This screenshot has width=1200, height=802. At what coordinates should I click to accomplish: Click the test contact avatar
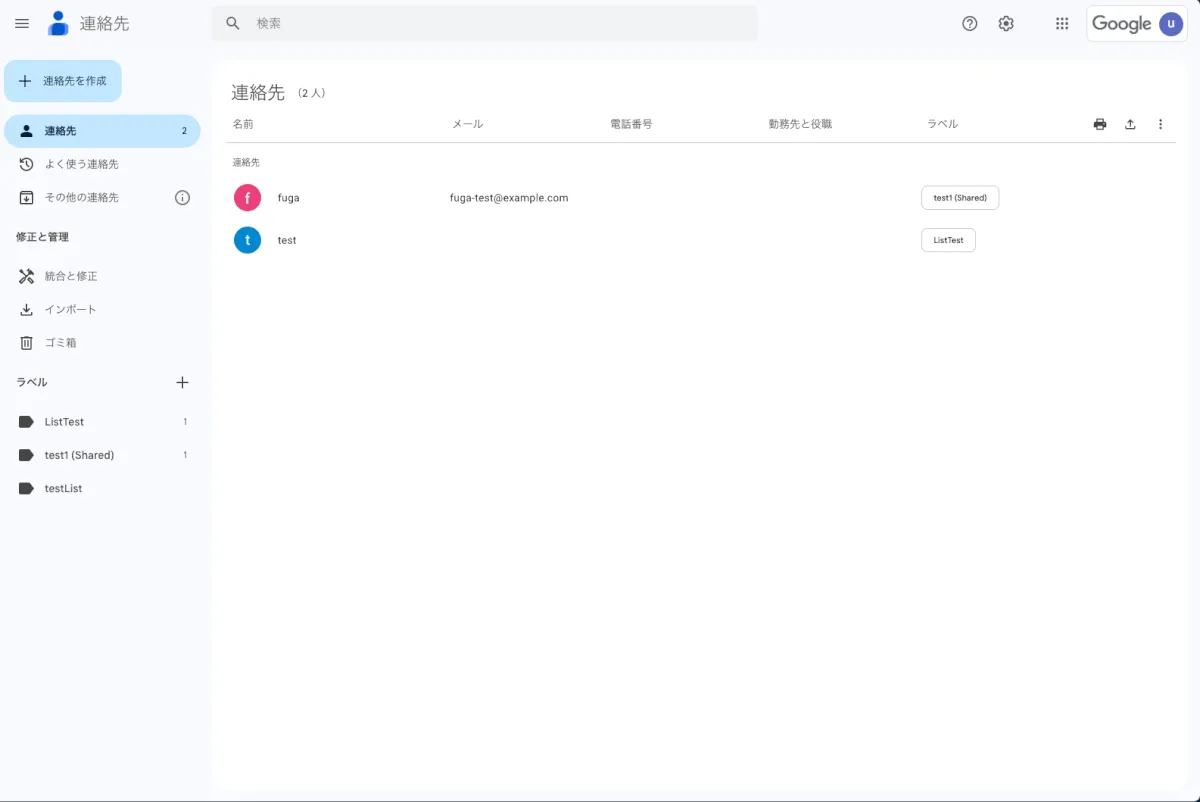tap(247, 240)
